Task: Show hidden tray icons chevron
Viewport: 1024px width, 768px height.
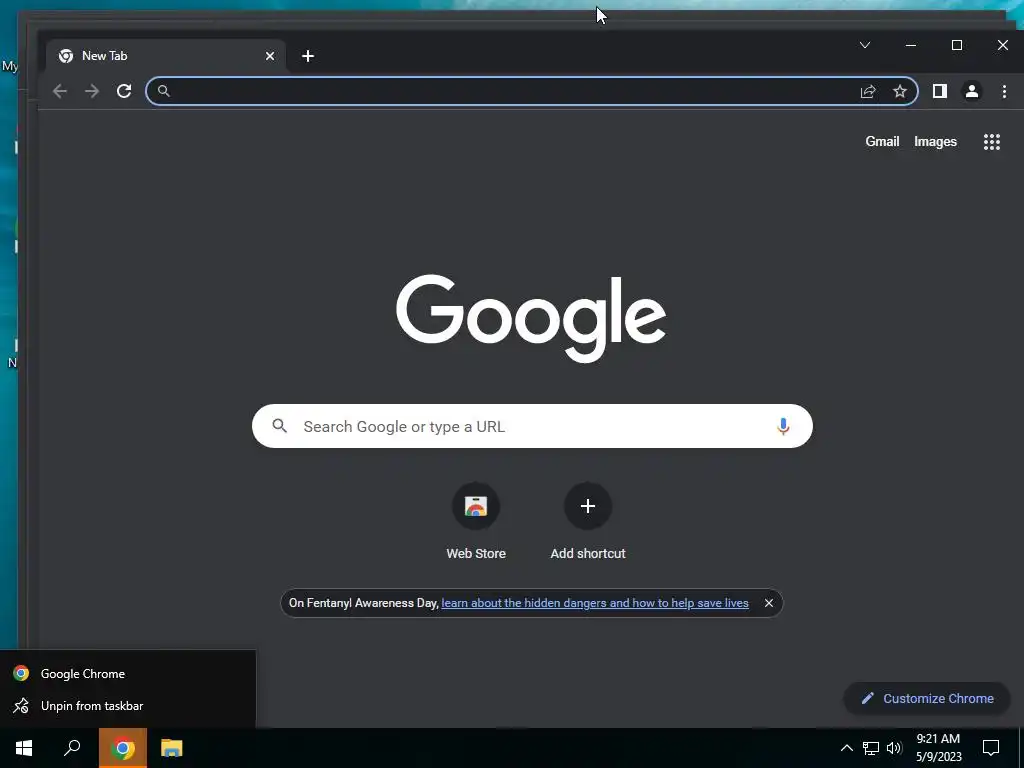Action: 846,748
